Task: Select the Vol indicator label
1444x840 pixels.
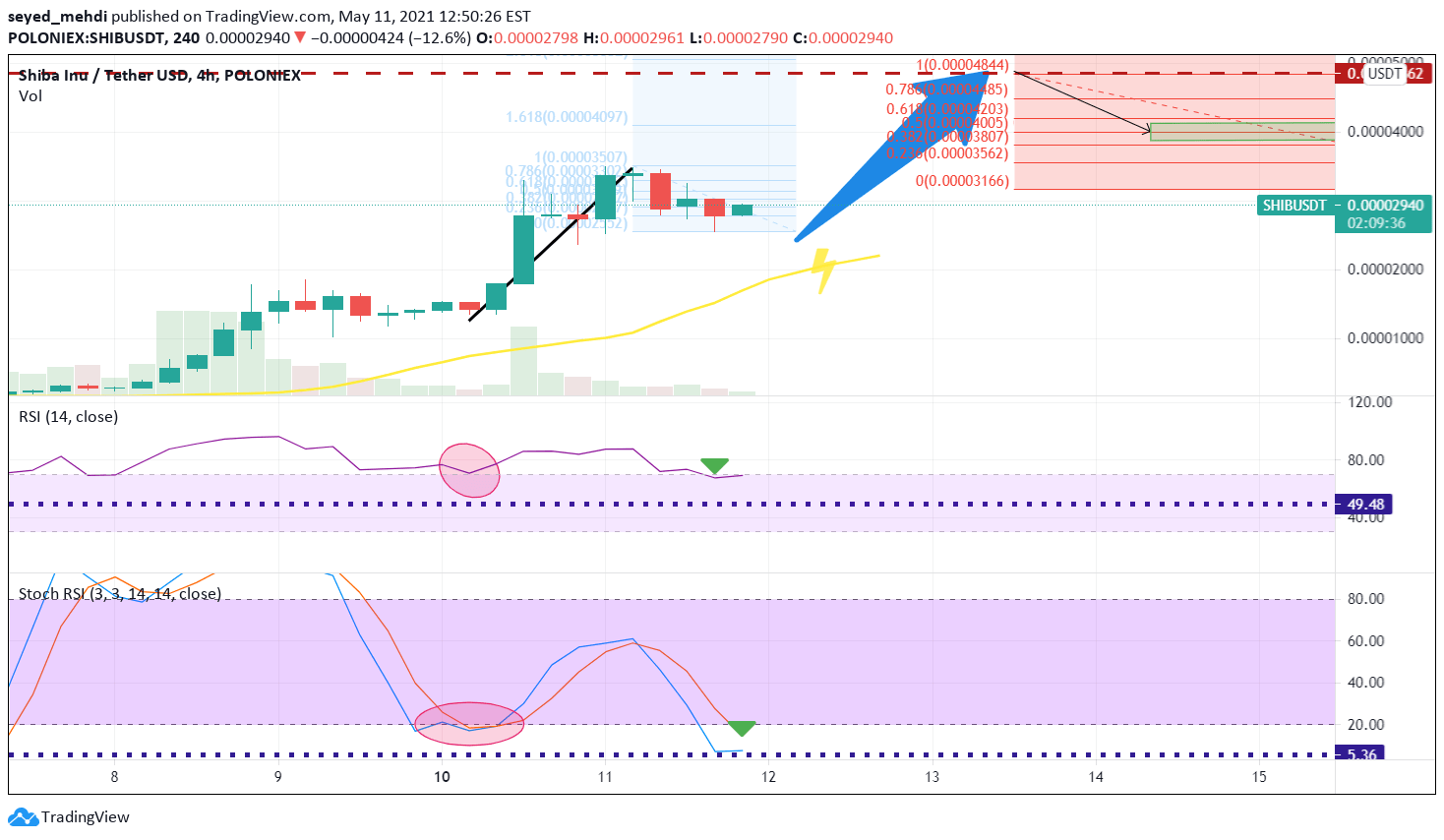Action: 30,95
